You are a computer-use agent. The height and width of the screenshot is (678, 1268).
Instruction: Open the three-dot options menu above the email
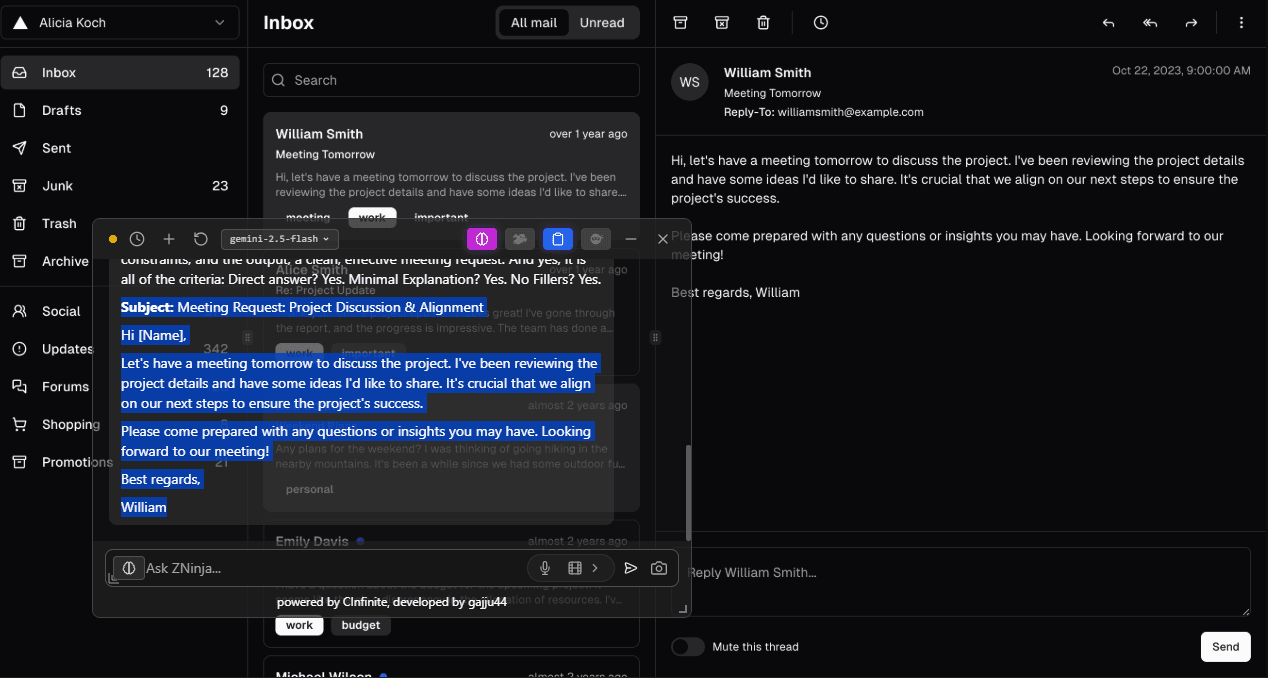tap(1241, 22)
